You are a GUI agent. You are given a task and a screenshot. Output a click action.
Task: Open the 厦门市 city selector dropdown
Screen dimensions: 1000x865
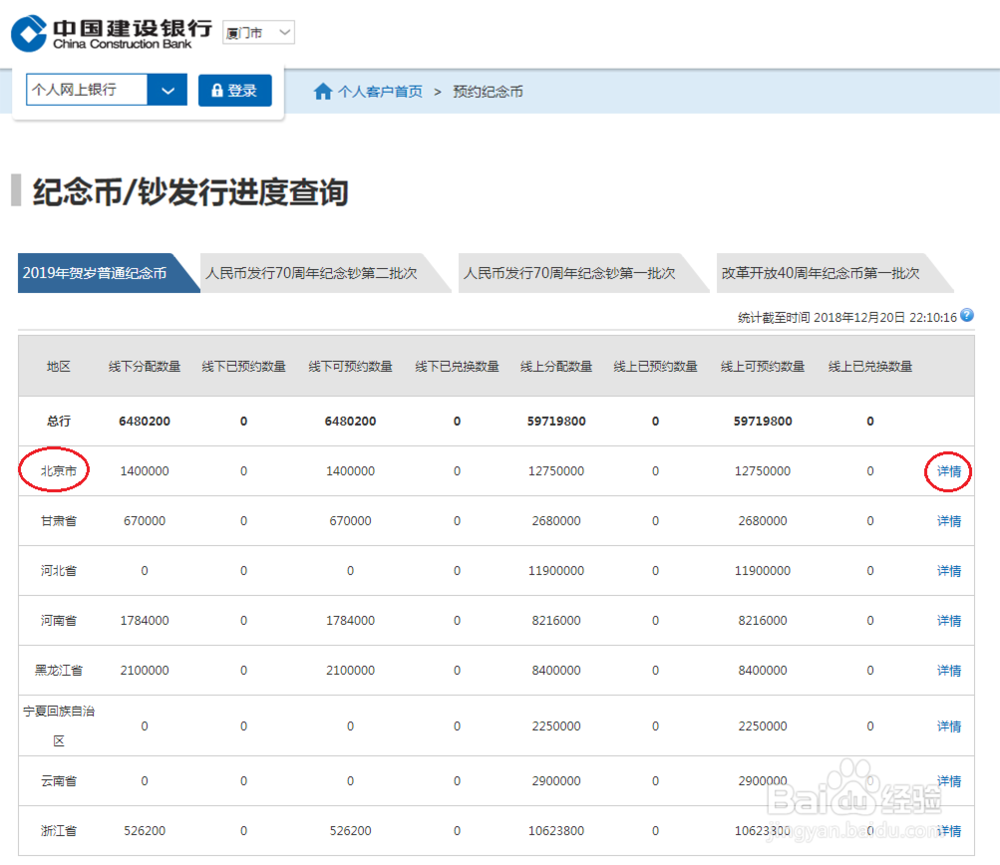258,32
